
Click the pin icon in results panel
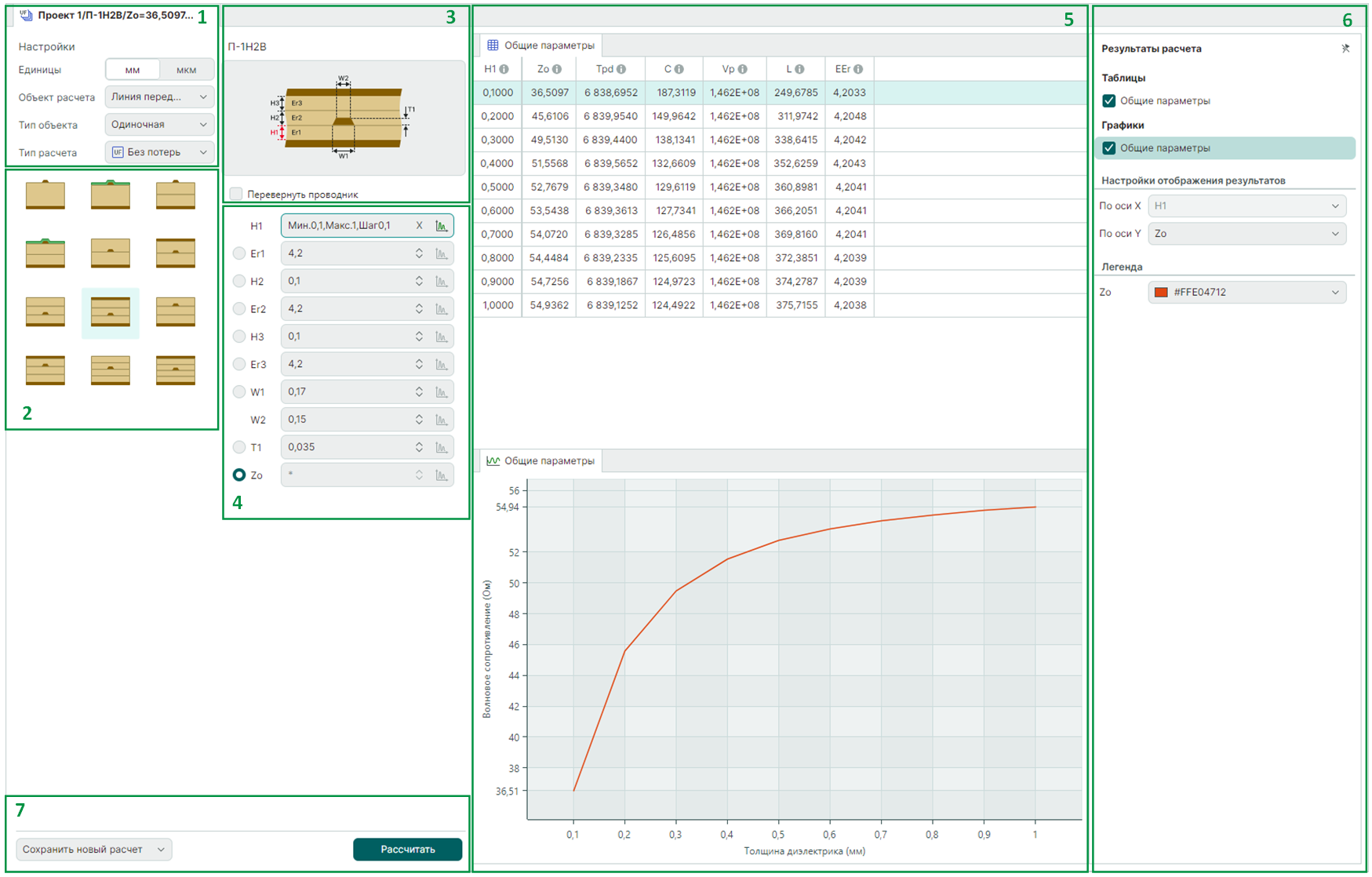pos(1345,49)
